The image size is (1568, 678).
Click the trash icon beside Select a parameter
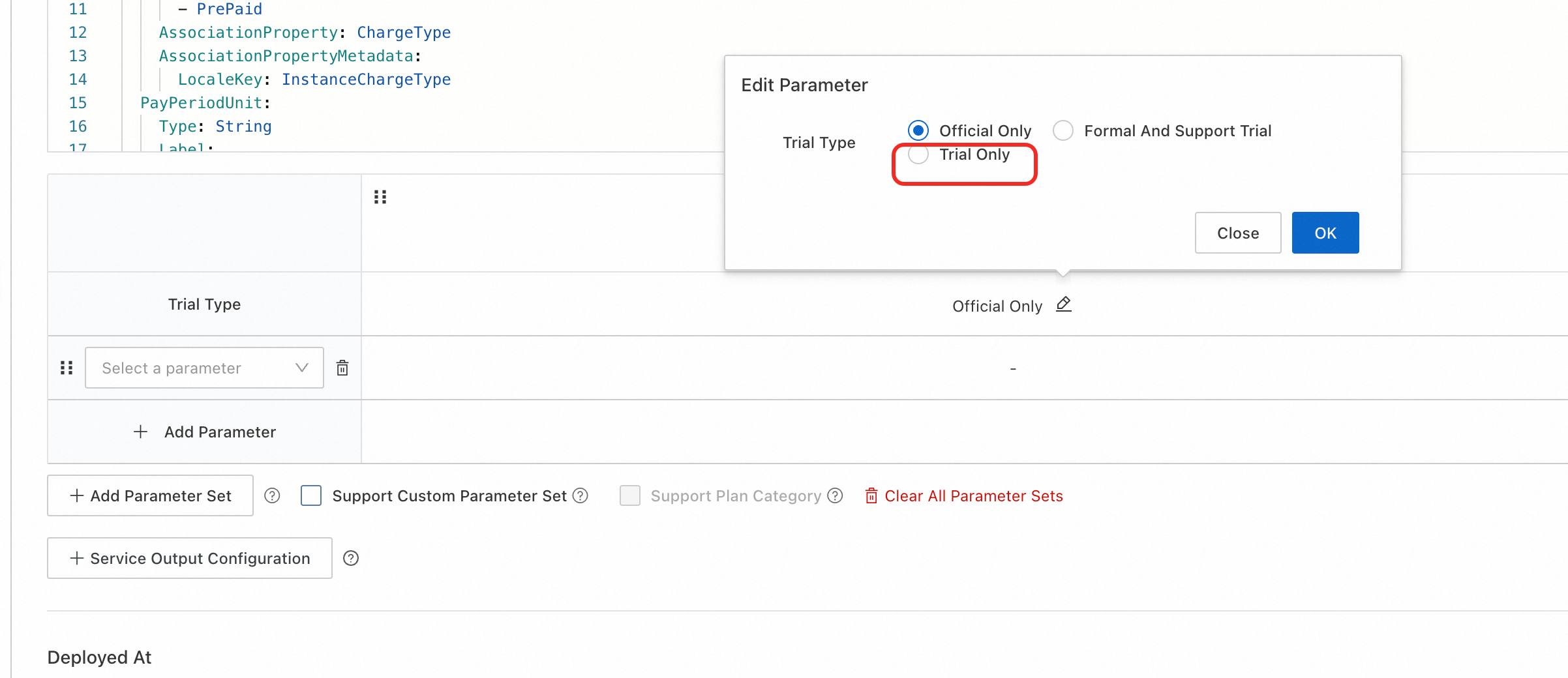tap(342, 368)
